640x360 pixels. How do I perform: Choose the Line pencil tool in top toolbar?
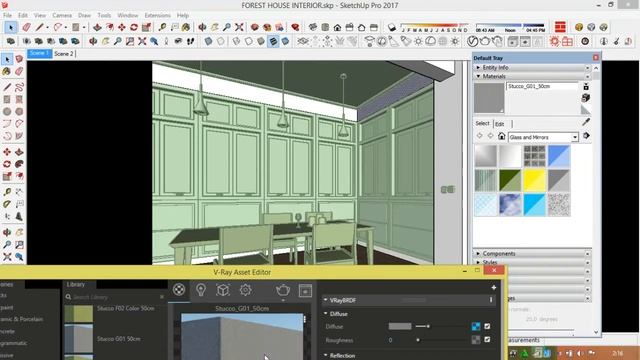tap(39, 27)
